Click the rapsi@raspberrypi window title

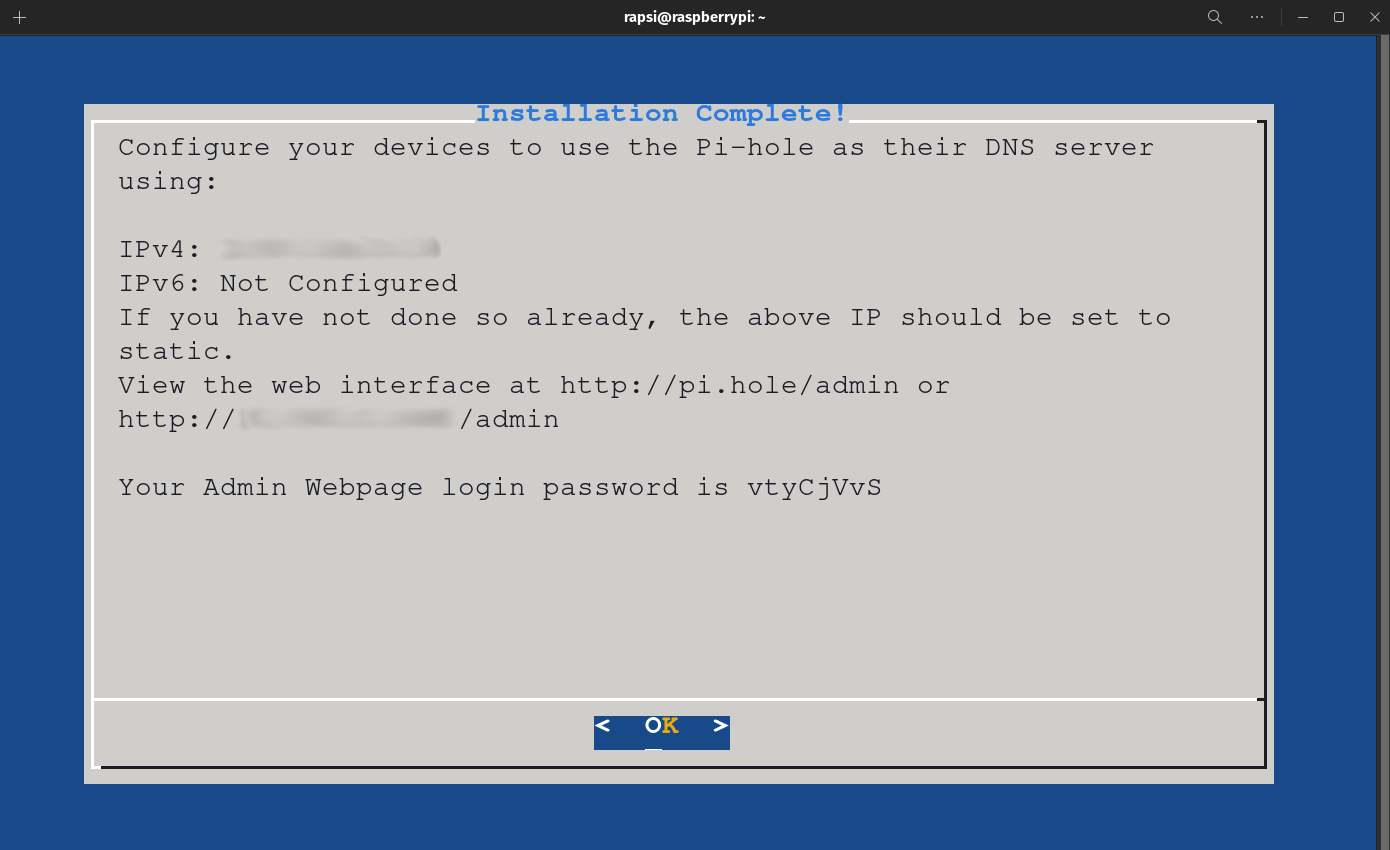tap(694, 17)
